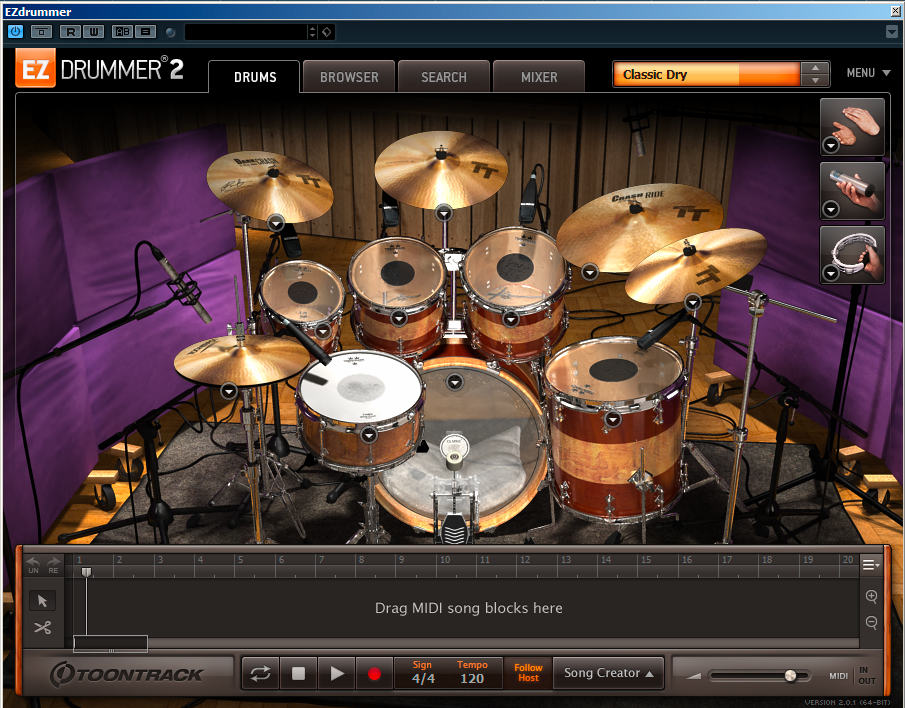Click the tambourine percussion thumbnail
Image resolution: width=905 pixels, height=708 pixels.
point(852,254)
